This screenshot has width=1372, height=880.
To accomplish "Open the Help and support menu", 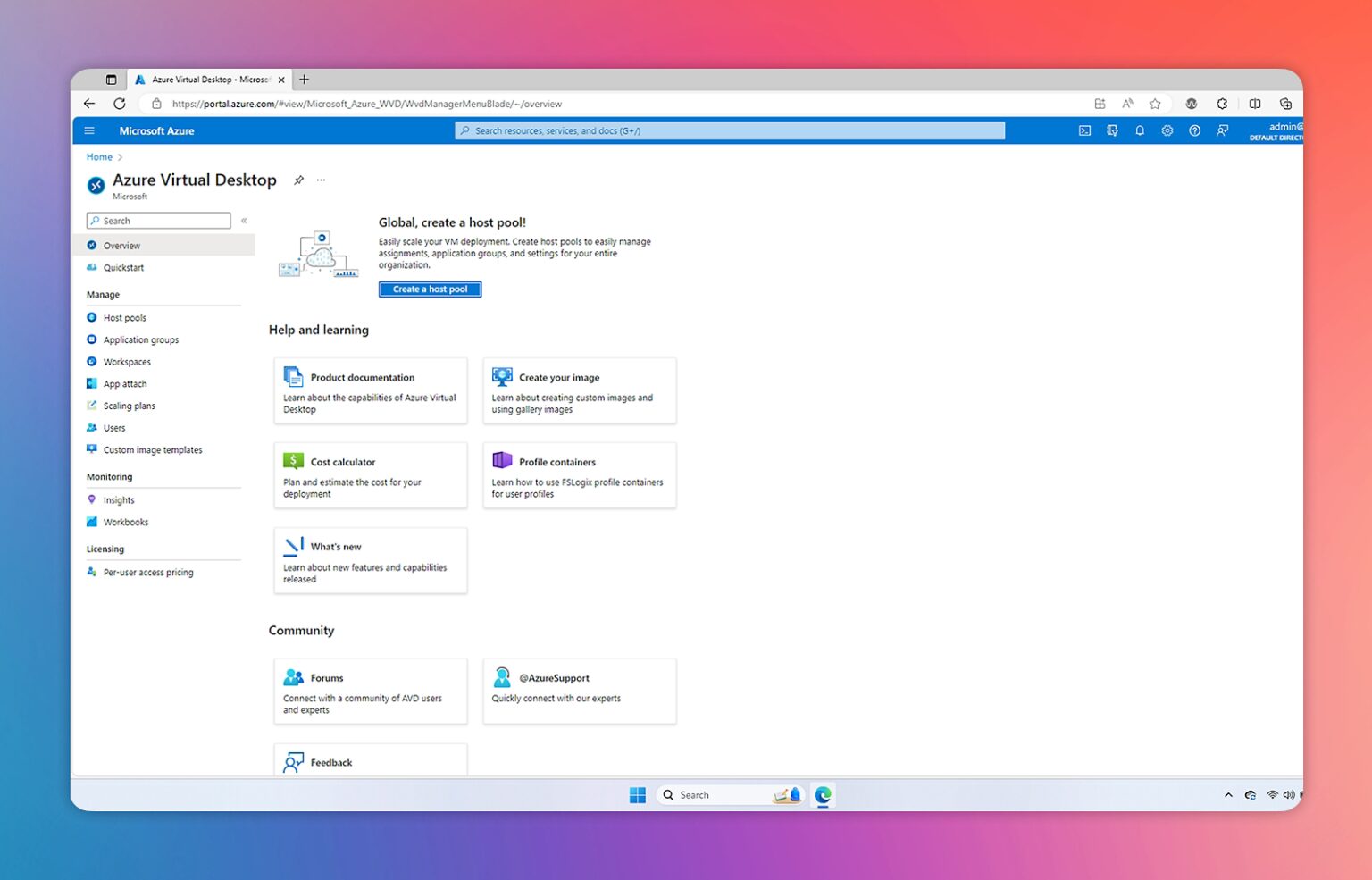I will click(1194, 130).
